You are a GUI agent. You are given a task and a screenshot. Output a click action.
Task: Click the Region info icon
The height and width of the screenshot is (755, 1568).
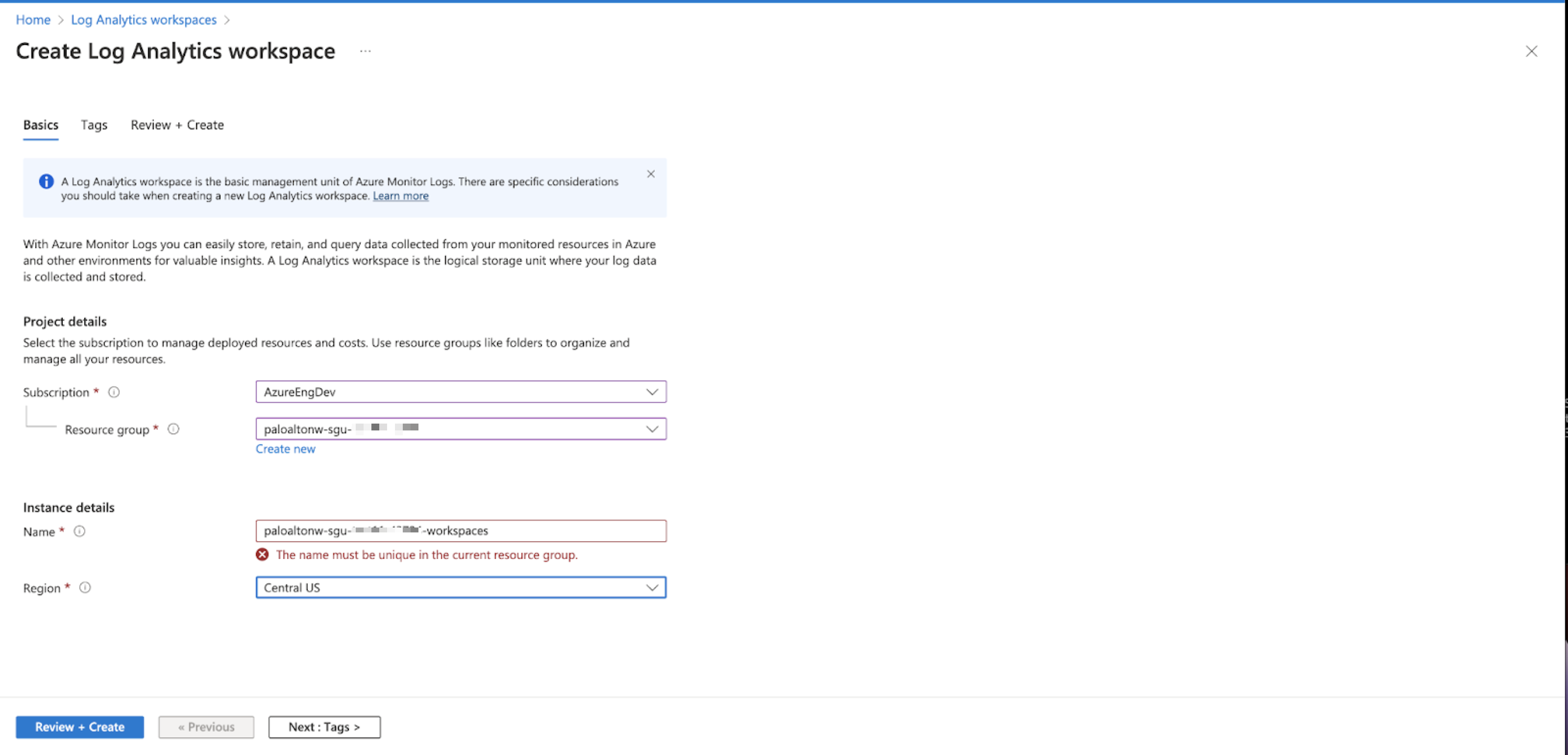click(85, 587)
